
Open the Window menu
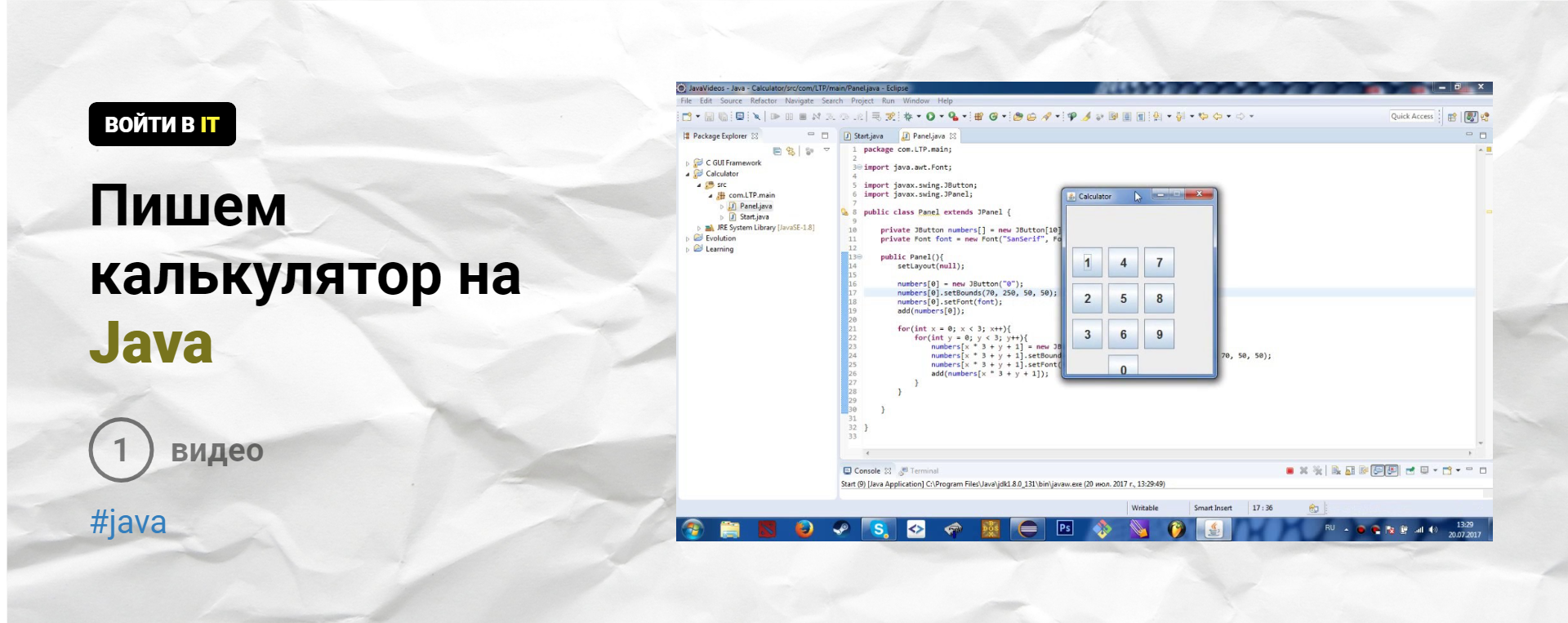tap(916, 101)
